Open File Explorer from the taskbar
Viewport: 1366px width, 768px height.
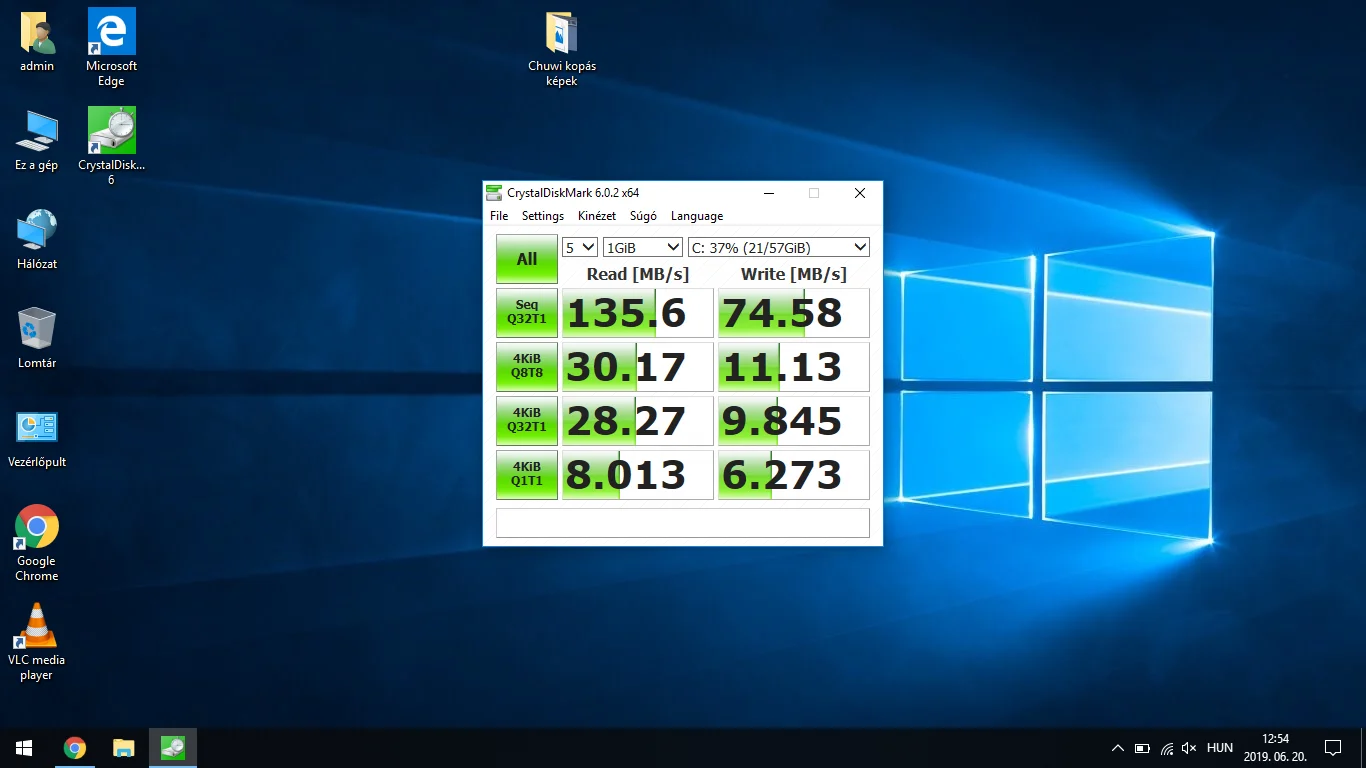pyautogui.click(x=124, y=748)
